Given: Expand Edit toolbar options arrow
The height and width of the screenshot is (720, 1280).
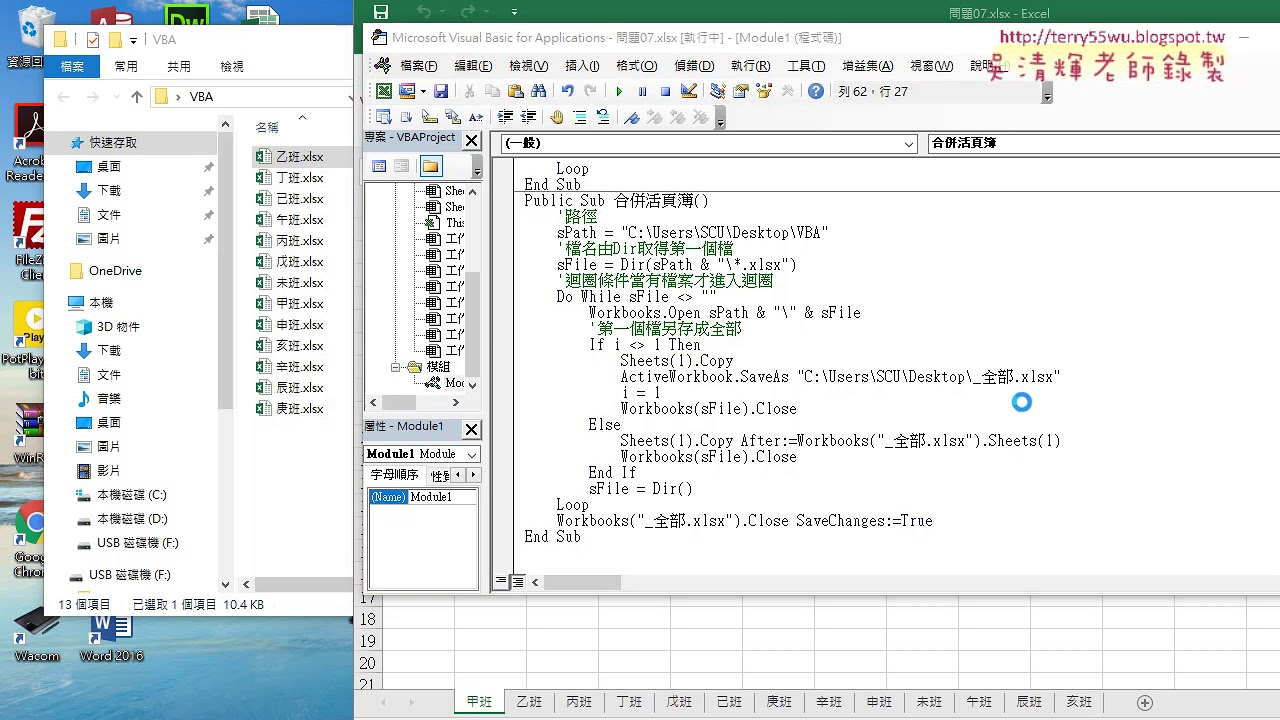Looking at the screenshot, I should 719,120.
